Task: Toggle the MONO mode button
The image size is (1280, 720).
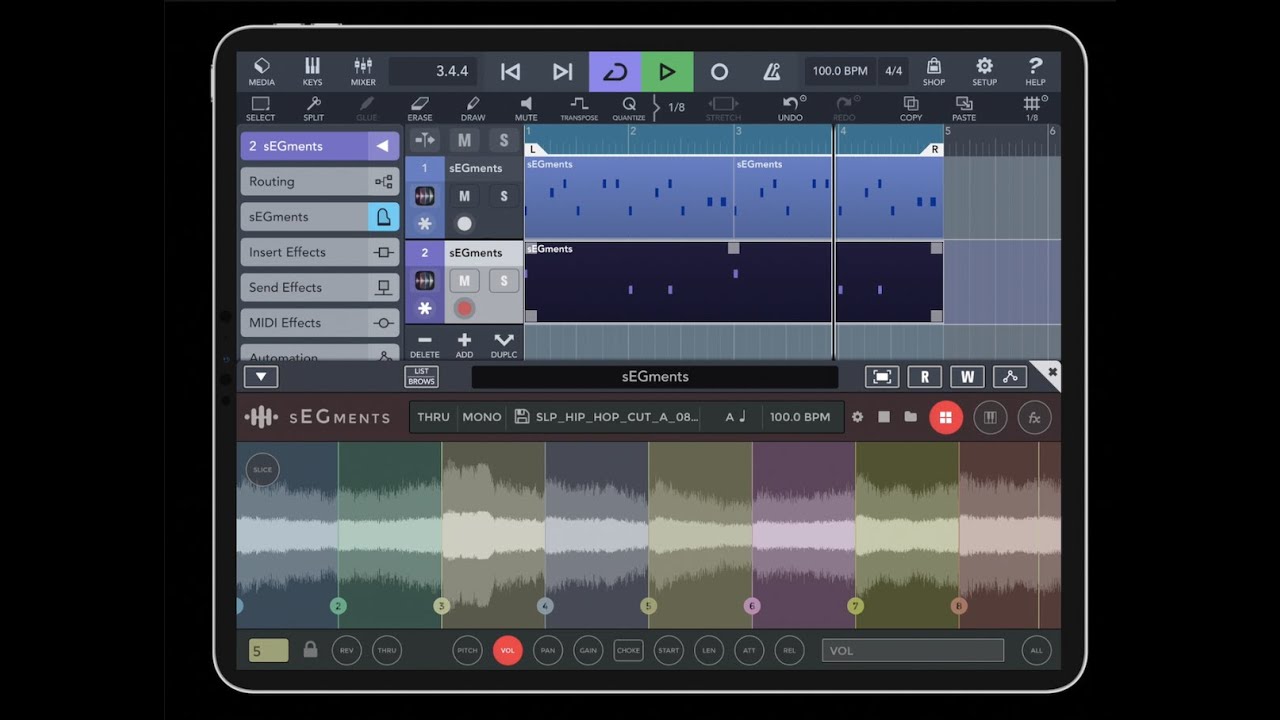Action: click(x=481, y=417)
